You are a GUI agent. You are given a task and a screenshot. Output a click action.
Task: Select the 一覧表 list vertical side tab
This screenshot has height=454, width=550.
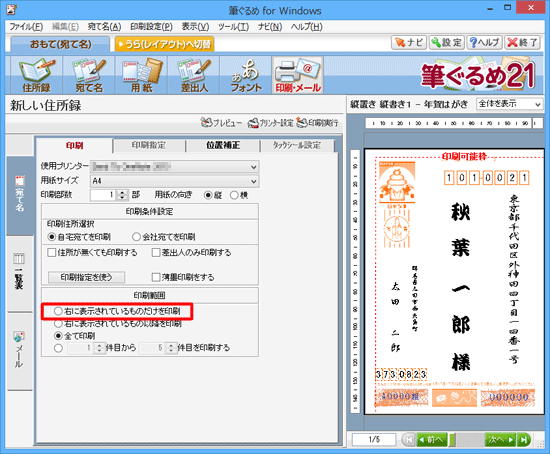point(19,274)
